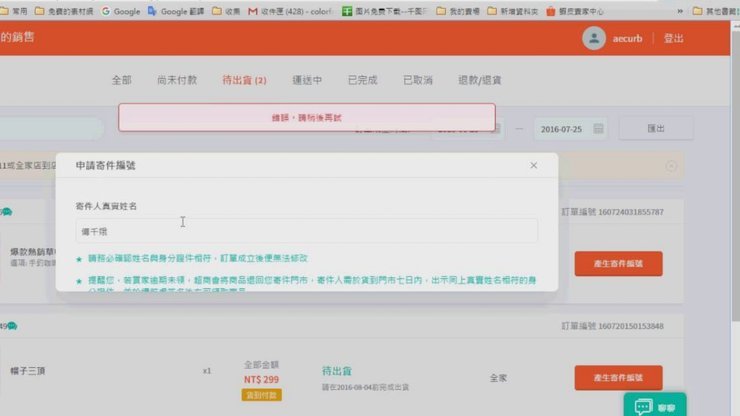This screenshot has height=416, width=740.
Task: Switch to the 尚未付款 tab
Action: tap(177, 80)
